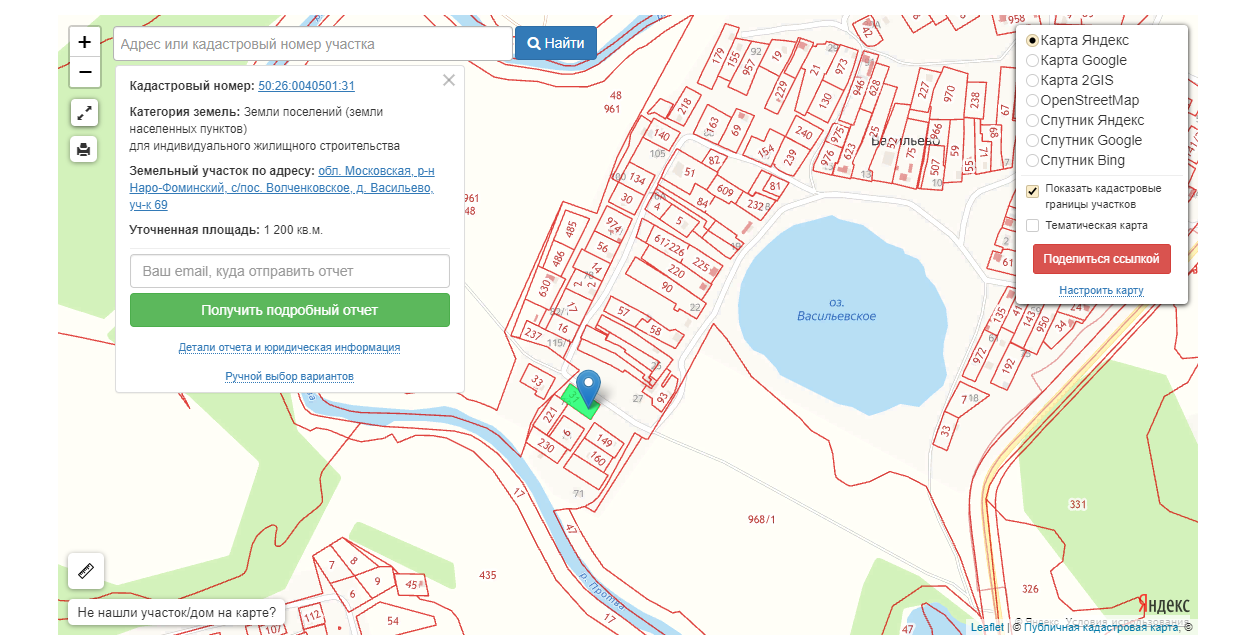Open the Leaflet attribution link

pyautogui.click(x=987, y=627)
